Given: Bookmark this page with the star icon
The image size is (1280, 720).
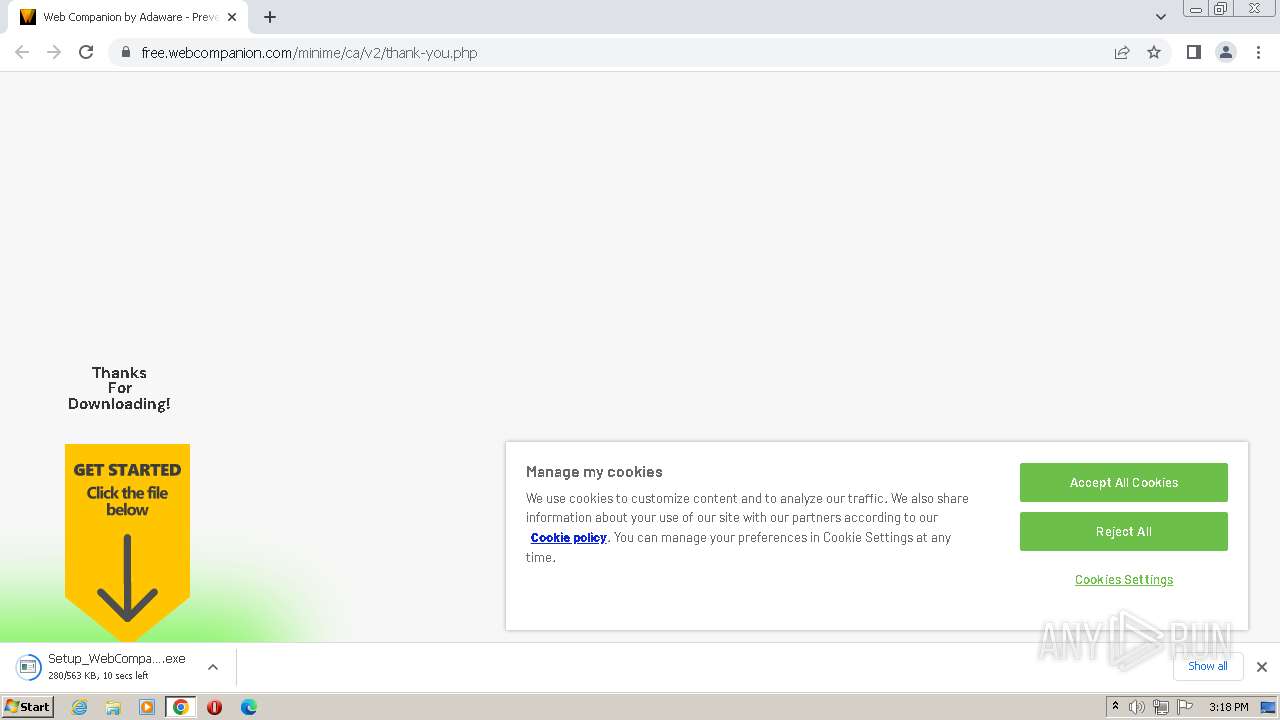Looking at the screenshot, I should click(1154, 52).
